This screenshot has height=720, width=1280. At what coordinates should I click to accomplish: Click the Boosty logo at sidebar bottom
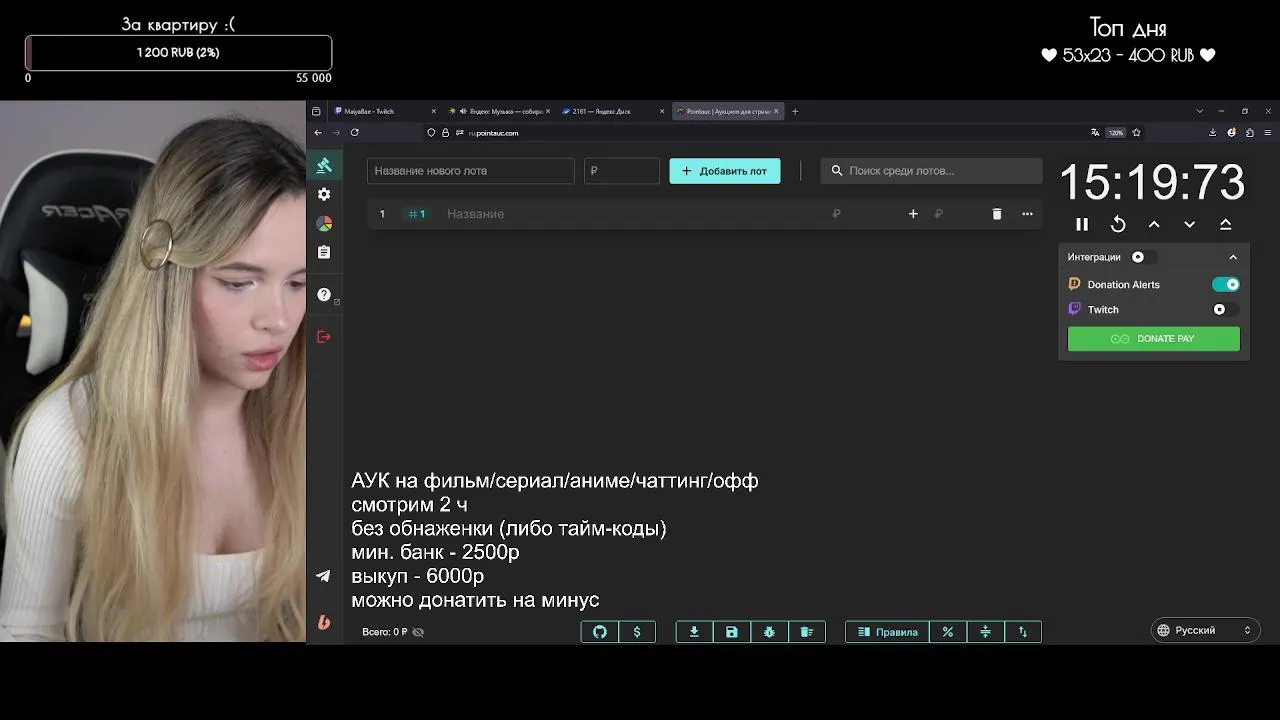323,622
